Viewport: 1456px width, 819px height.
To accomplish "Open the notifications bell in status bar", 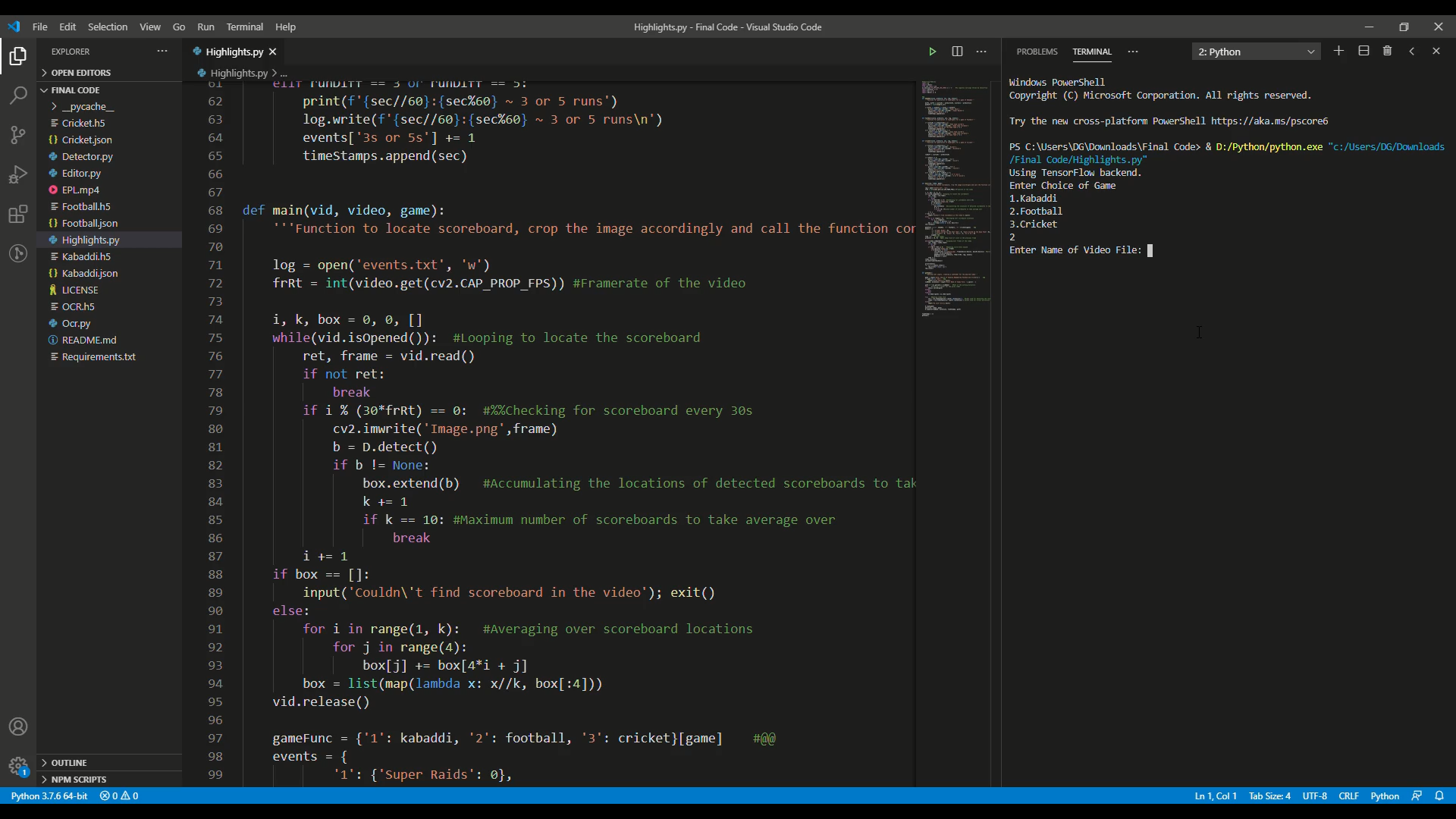I will point(1439,795).
